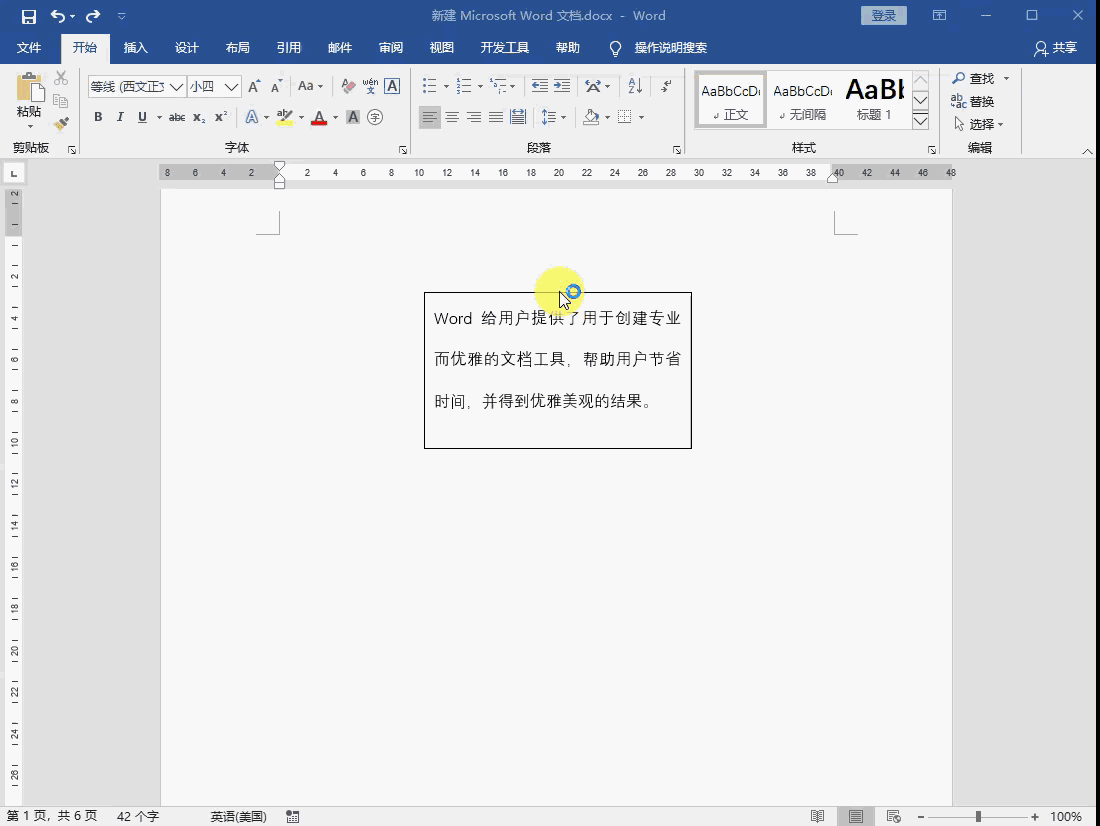Open the font size dropdown (小四)
Image resolution: width=1100 pixels, height=826 pixels.
232,86
